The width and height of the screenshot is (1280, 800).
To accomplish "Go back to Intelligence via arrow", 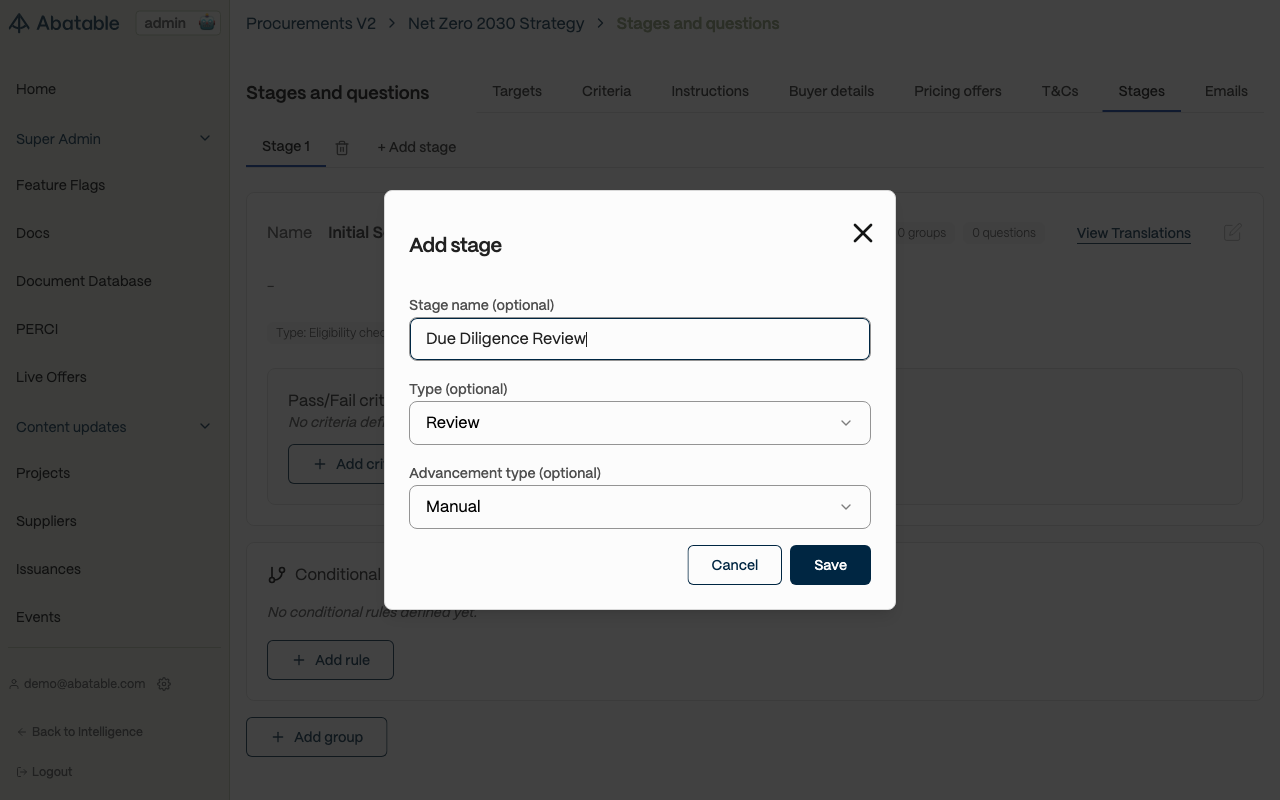I will [22, 732].
